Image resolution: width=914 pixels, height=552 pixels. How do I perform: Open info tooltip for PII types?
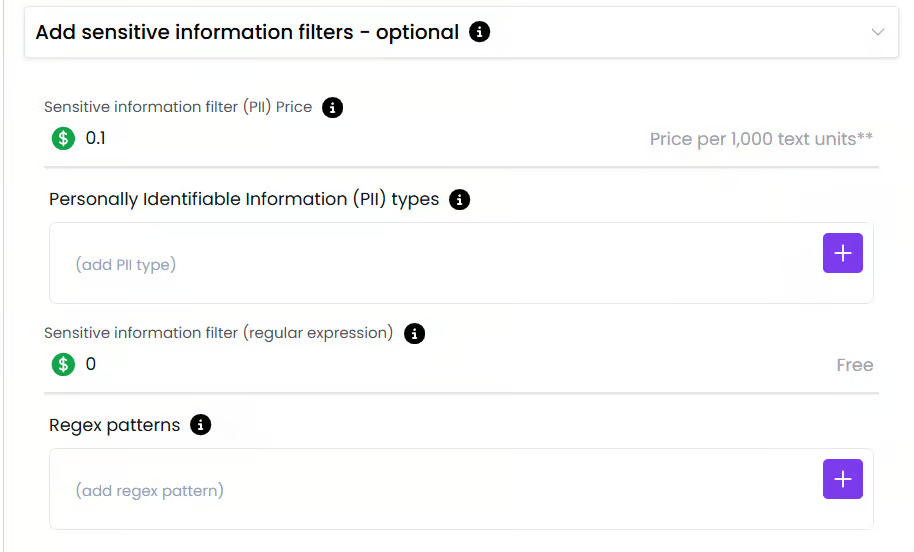click(x=459, y=199)
